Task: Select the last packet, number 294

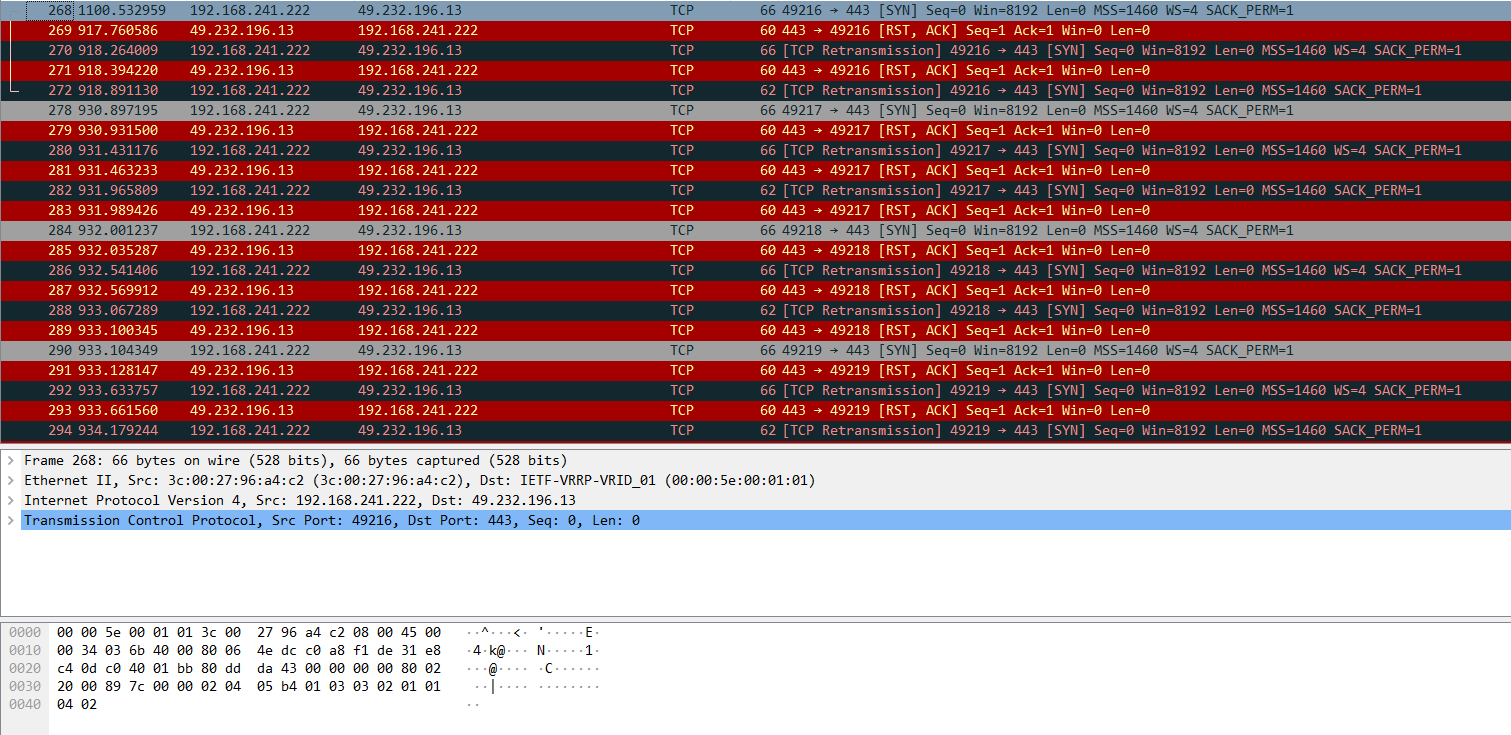Action: pos(755,430)
